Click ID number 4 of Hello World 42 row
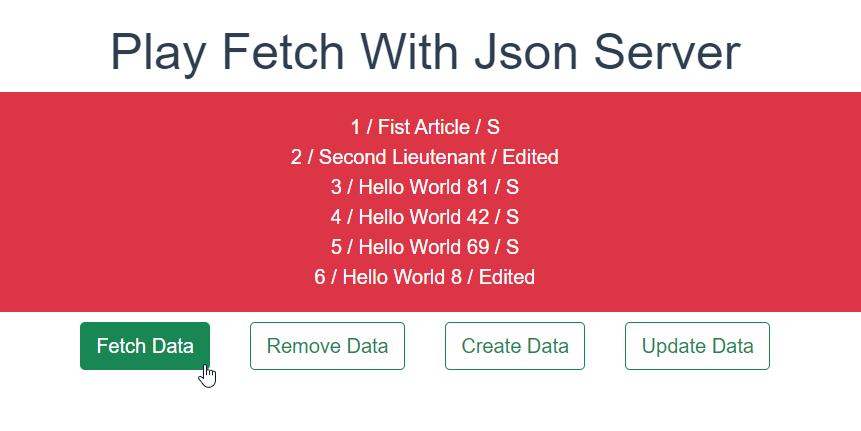Viewport: 861px width, 431px height. click(x=336, y=217)
